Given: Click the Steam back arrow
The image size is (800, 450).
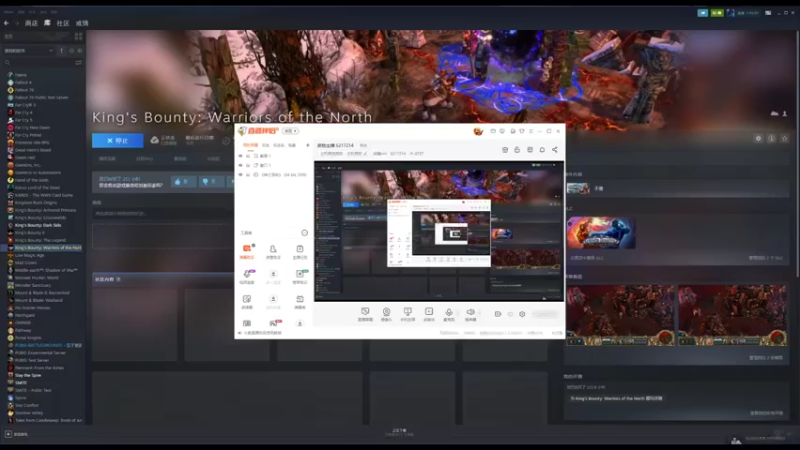Looking at the screenshot, I should click(6, 23).
